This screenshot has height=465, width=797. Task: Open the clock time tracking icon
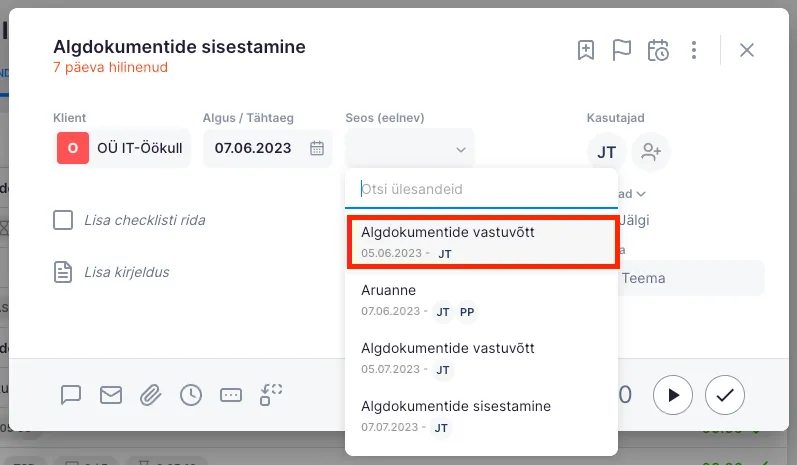click(x=191, y=395)
